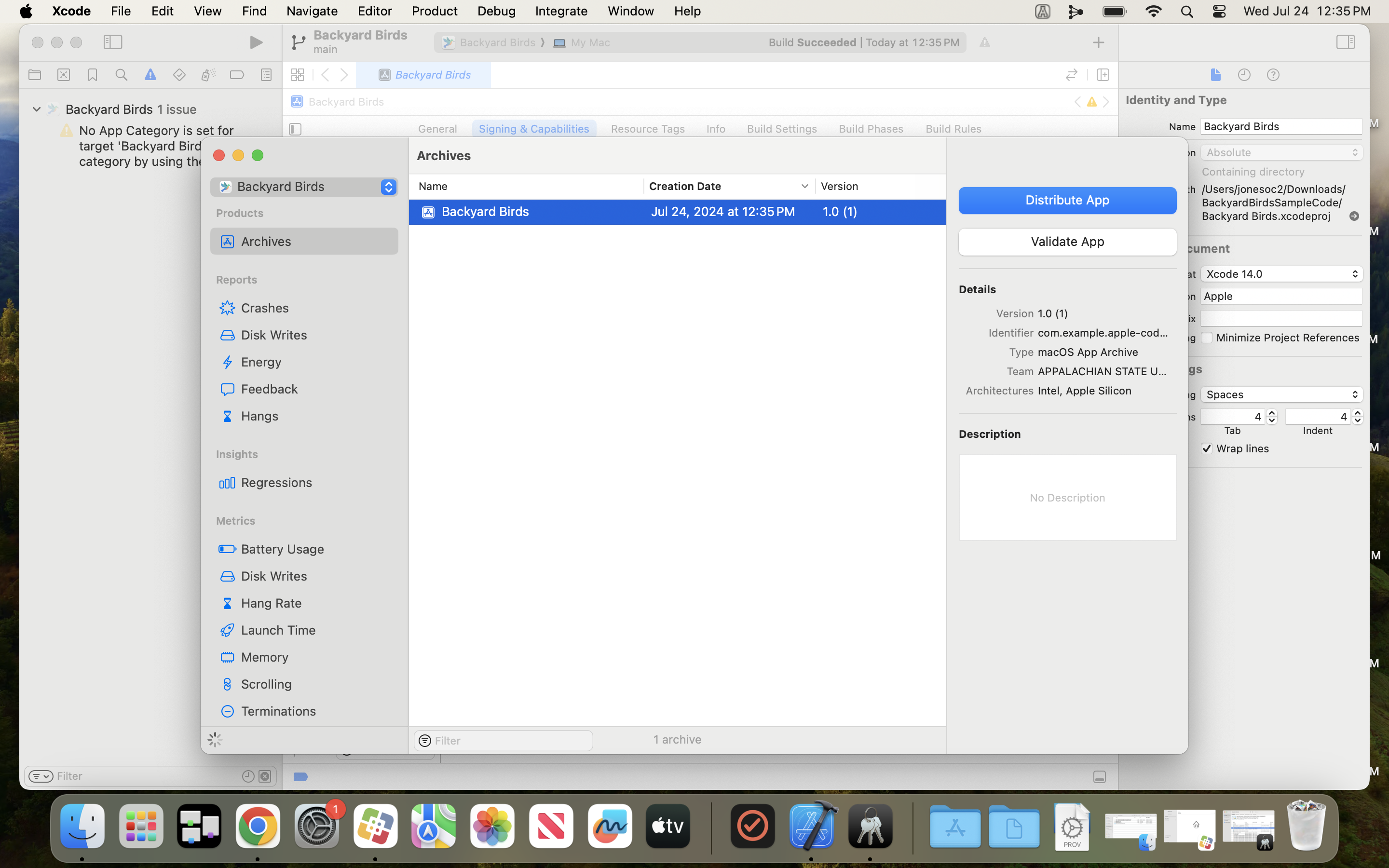Toggle errors-only filter icon in navigator
Viewport: 1389px width, 868px height.
click(265, 776)
